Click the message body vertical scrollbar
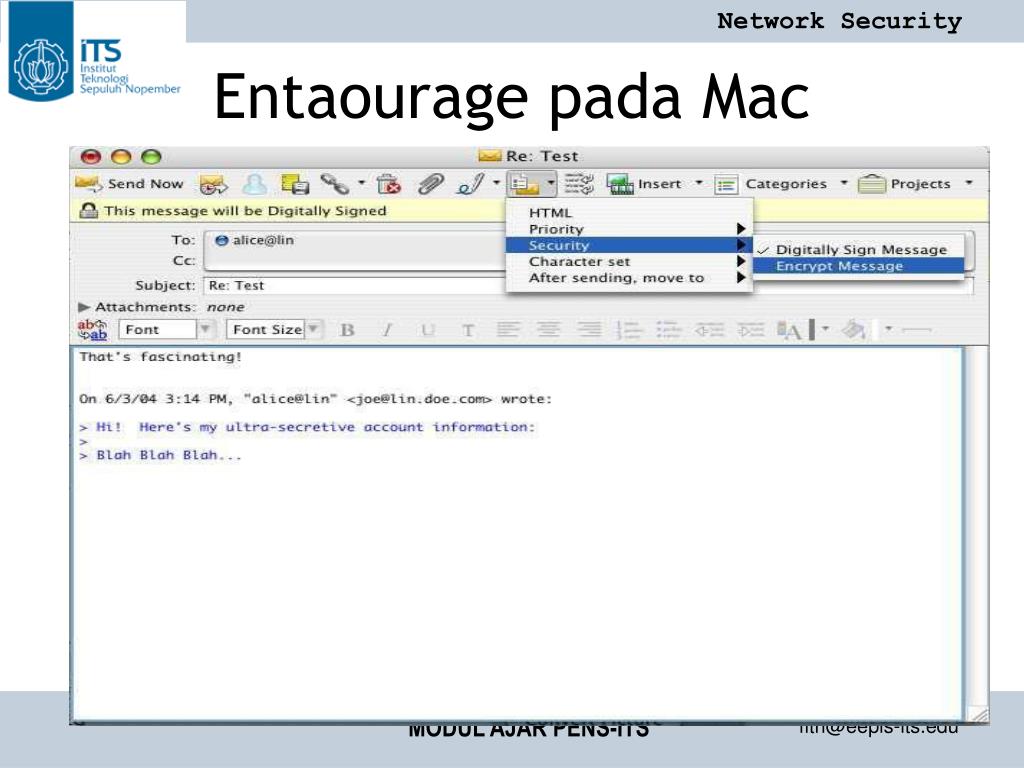The height and width of the screenshot is (768, 1024). click(976, 526)
